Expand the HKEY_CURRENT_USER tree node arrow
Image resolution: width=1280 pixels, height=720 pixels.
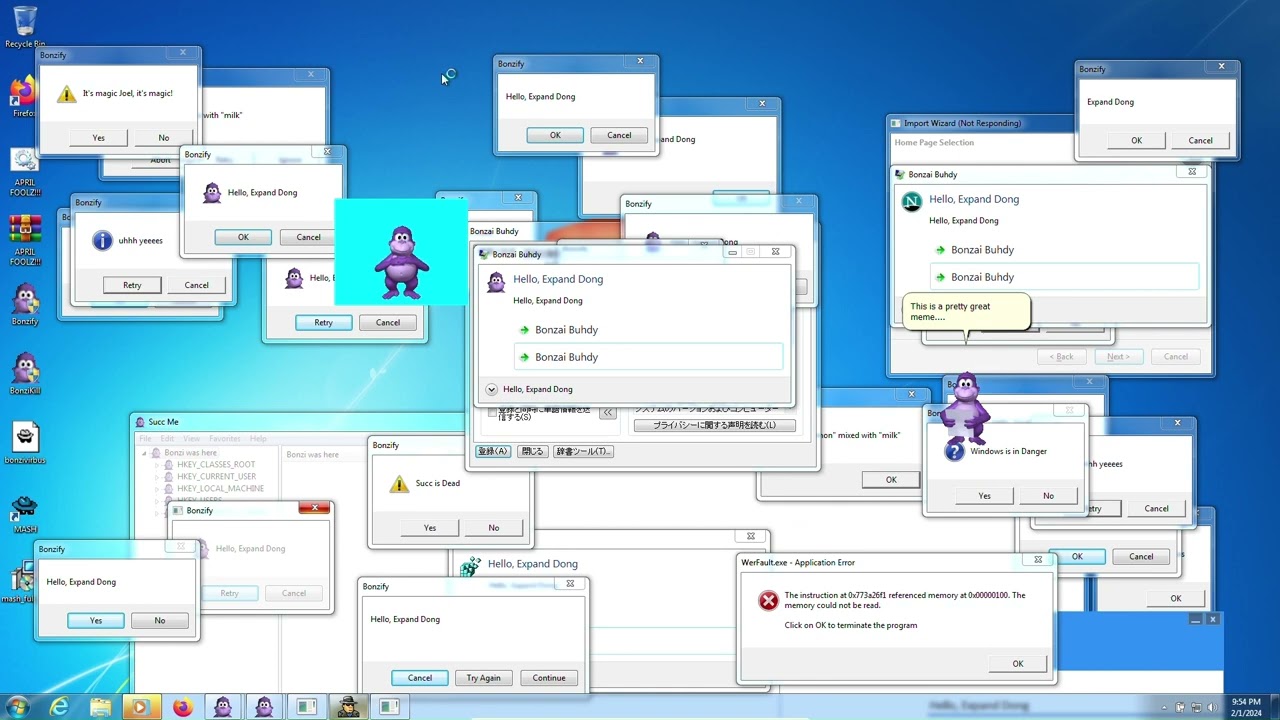[156, 477]
